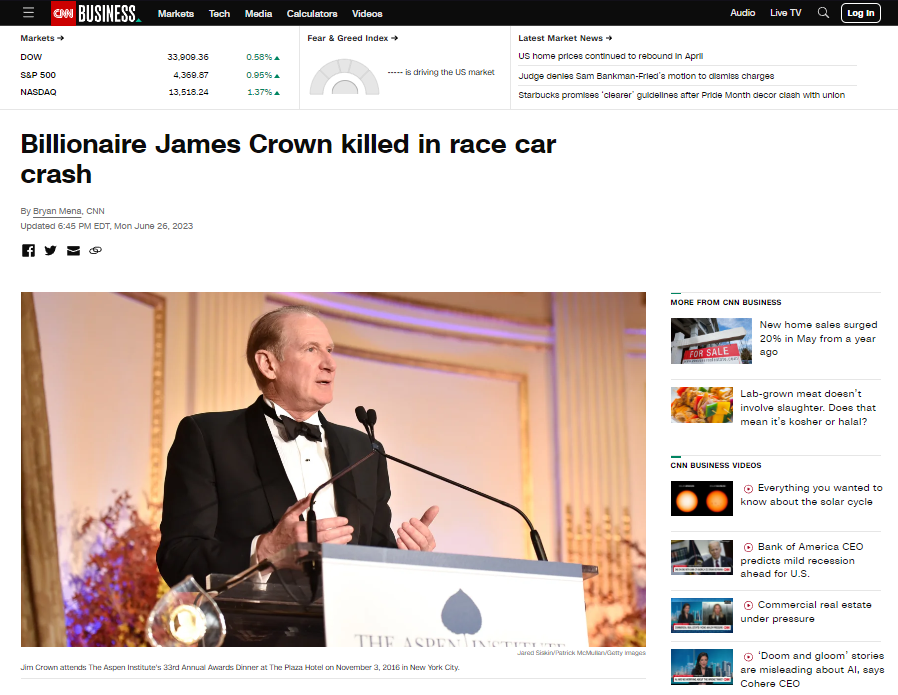
Task: Share article via email icon
Action: click(x=73, y=250)
